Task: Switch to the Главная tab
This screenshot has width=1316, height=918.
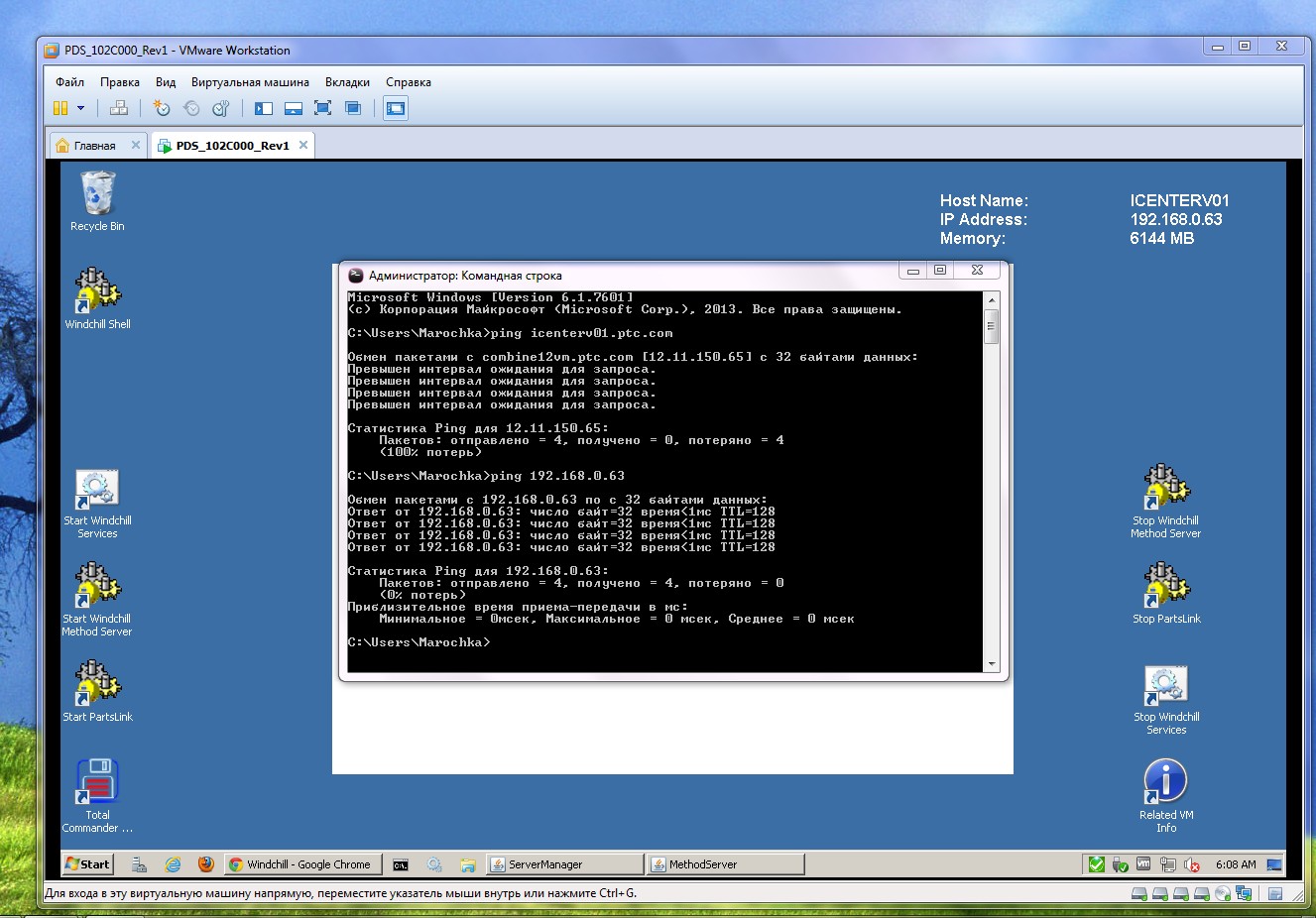Action: (x=95, y=146)
